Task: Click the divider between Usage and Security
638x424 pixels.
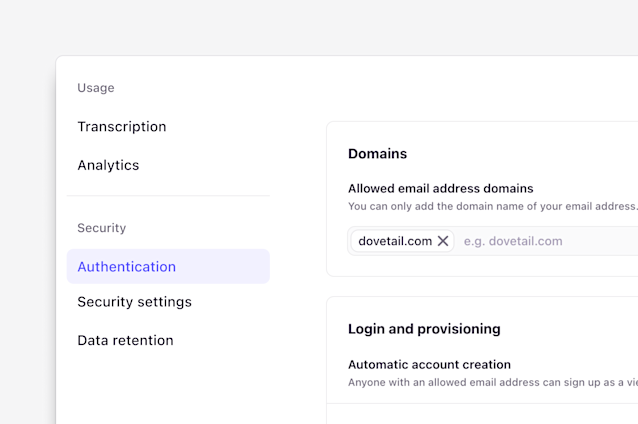Action: [168, 196]
